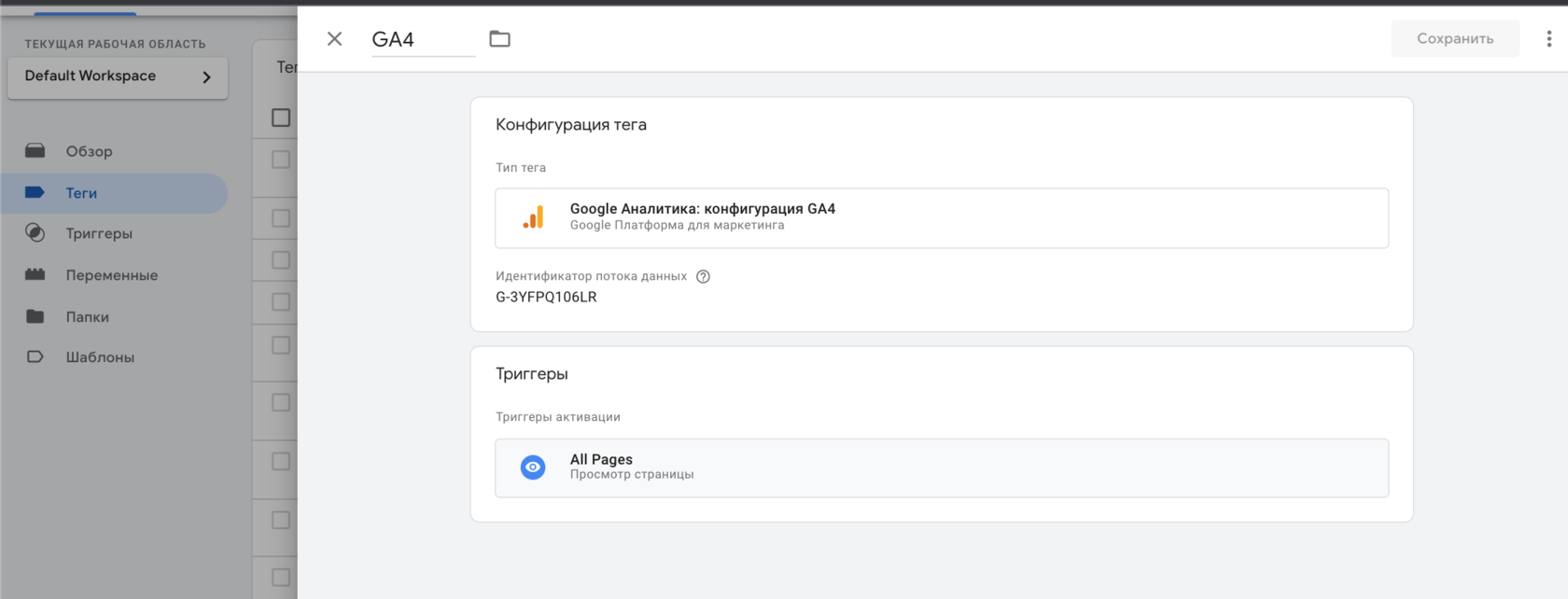Click the folder icon next to GA4
Viewport: 1568px width, 599px height.
click(499, 39)
